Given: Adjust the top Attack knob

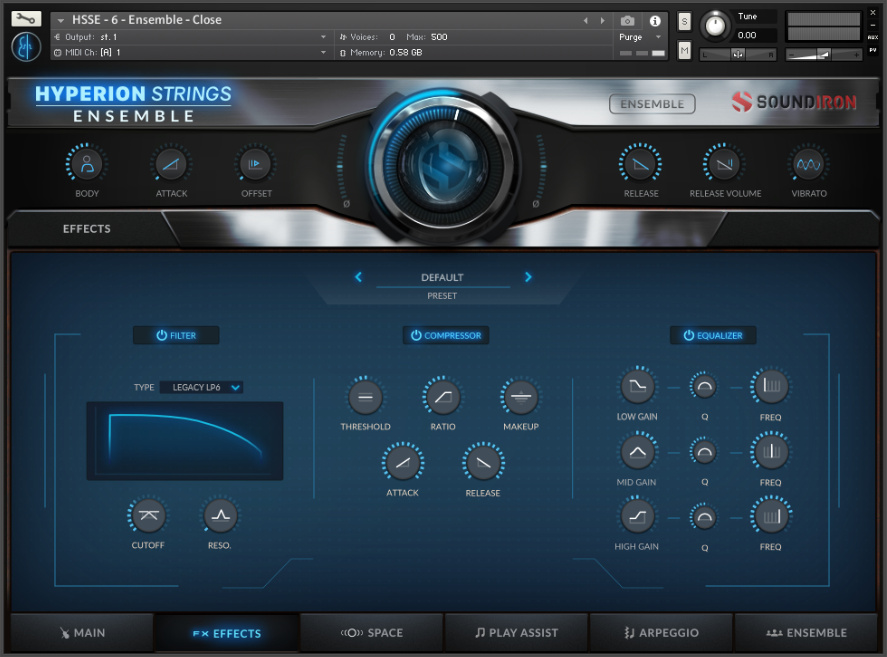Looking at the screenshot, I should (x=171, y=164).
